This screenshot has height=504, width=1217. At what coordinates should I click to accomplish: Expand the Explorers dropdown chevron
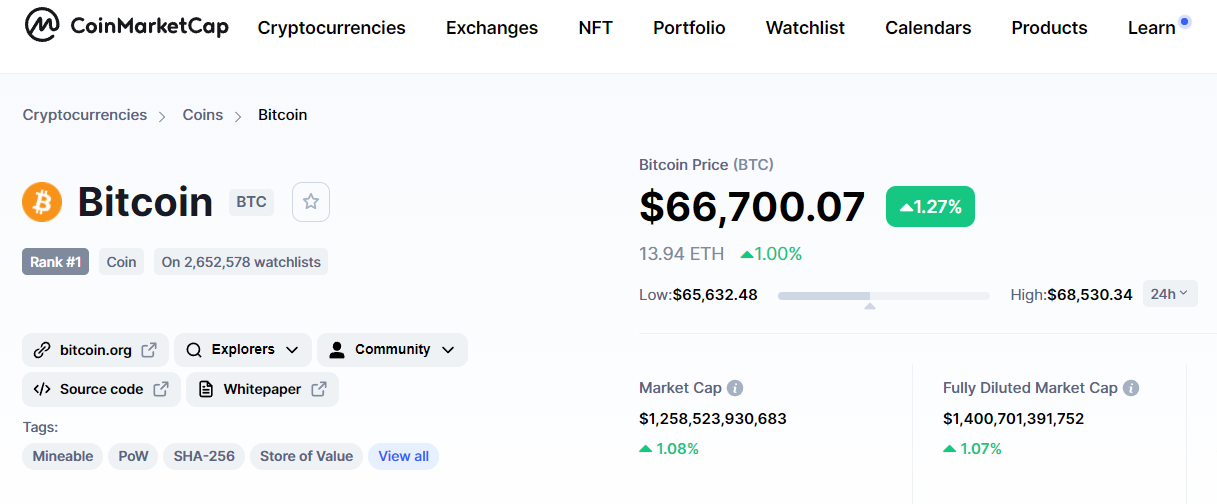click(292, 350)
